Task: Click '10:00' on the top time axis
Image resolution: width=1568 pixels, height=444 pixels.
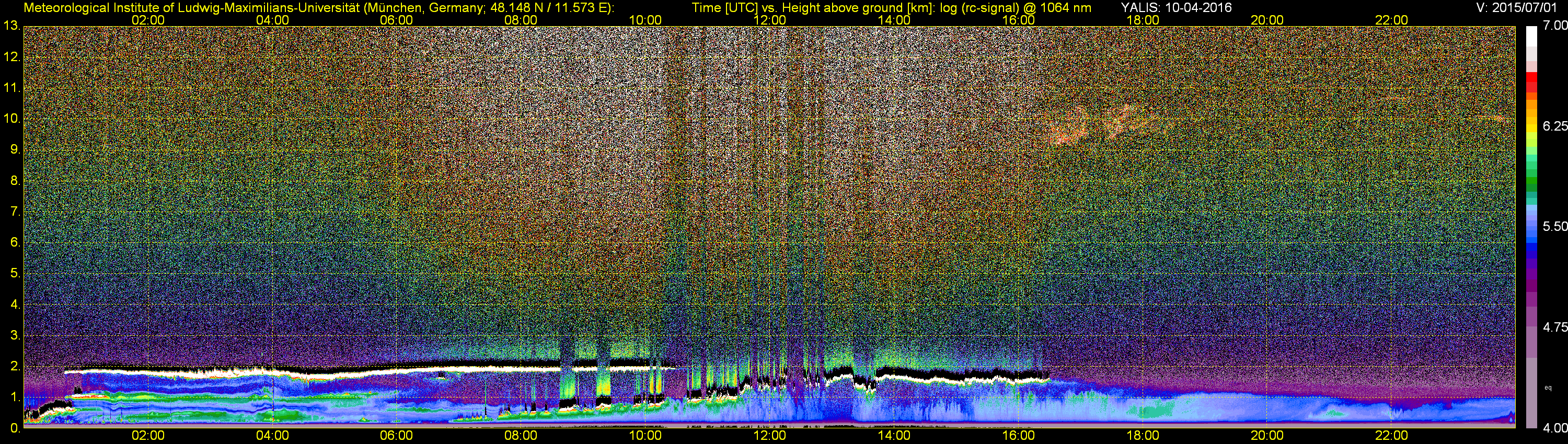Action: point(645,20)
